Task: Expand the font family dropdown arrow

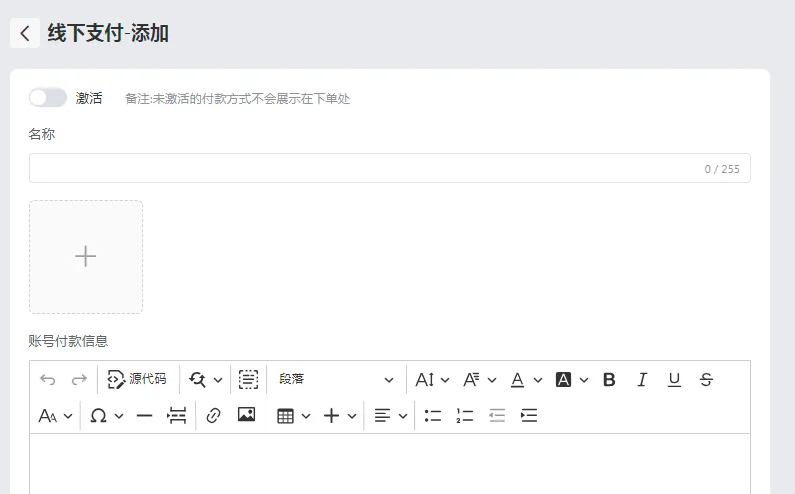Action: coord(492,379)
